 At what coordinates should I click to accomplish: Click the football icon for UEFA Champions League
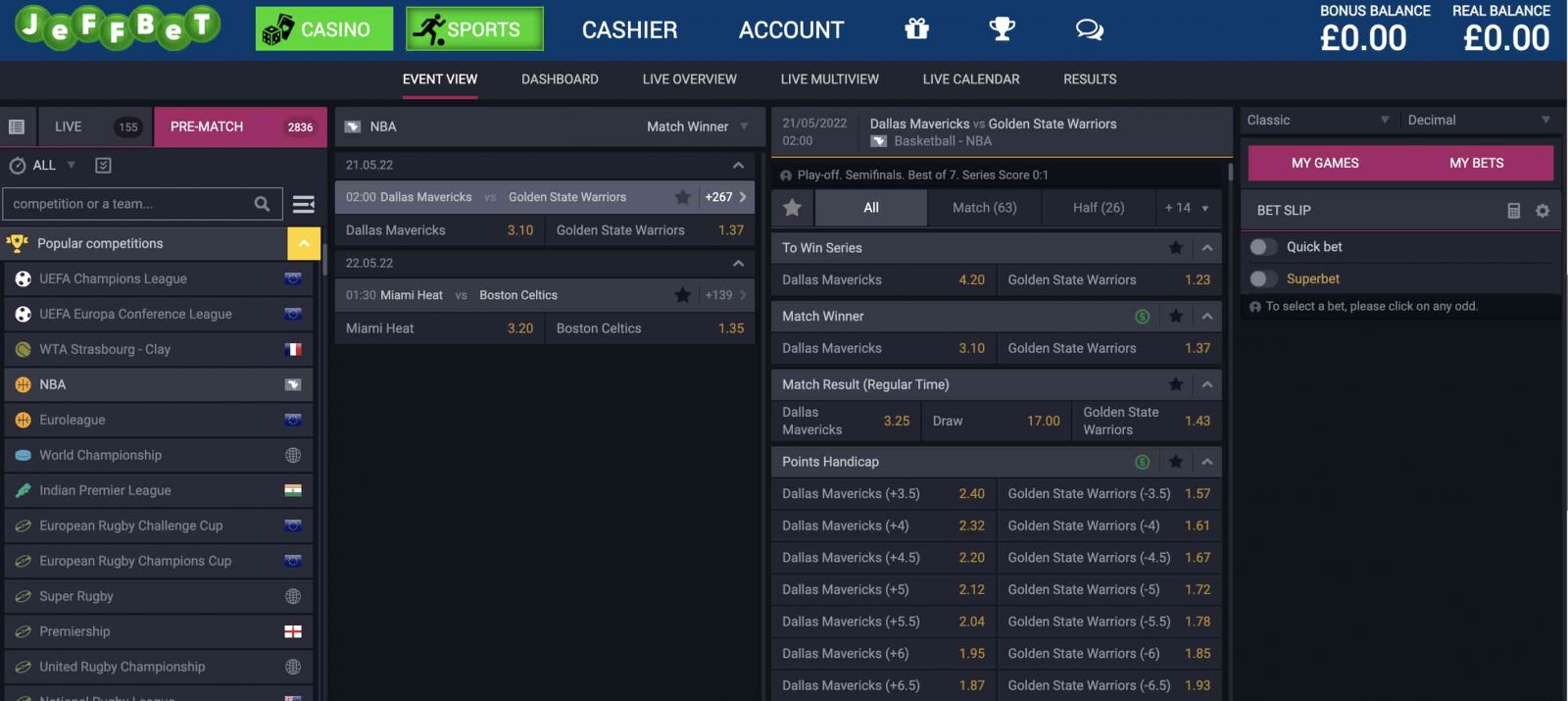tap(24, 278)
